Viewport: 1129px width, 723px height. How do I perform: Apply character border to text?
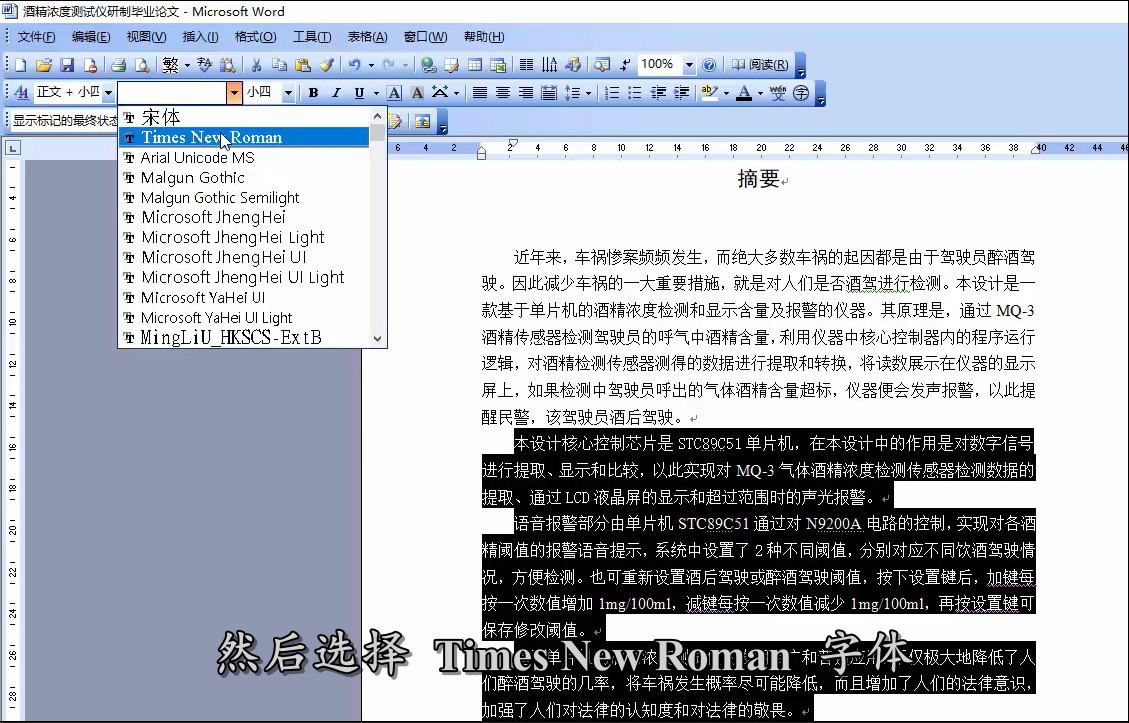394,93
